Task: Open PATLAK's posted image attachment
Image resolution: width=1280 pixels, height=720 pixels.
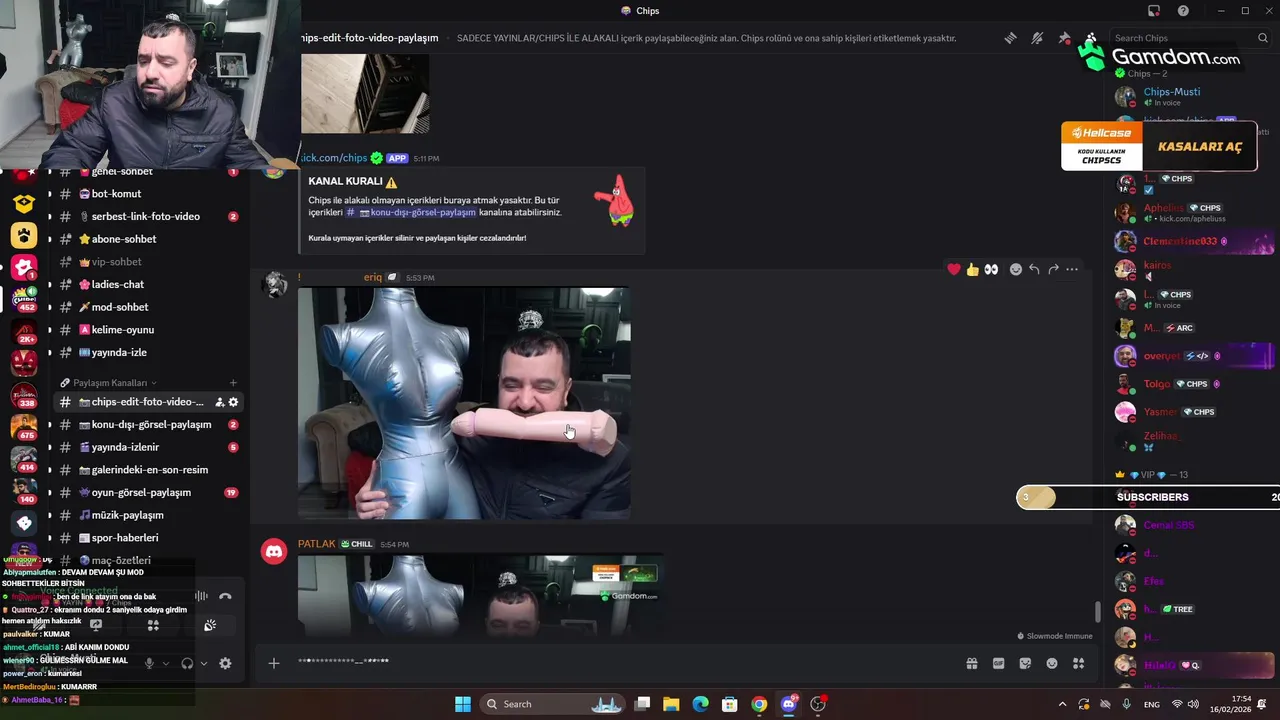Action: tap(481, 595)
